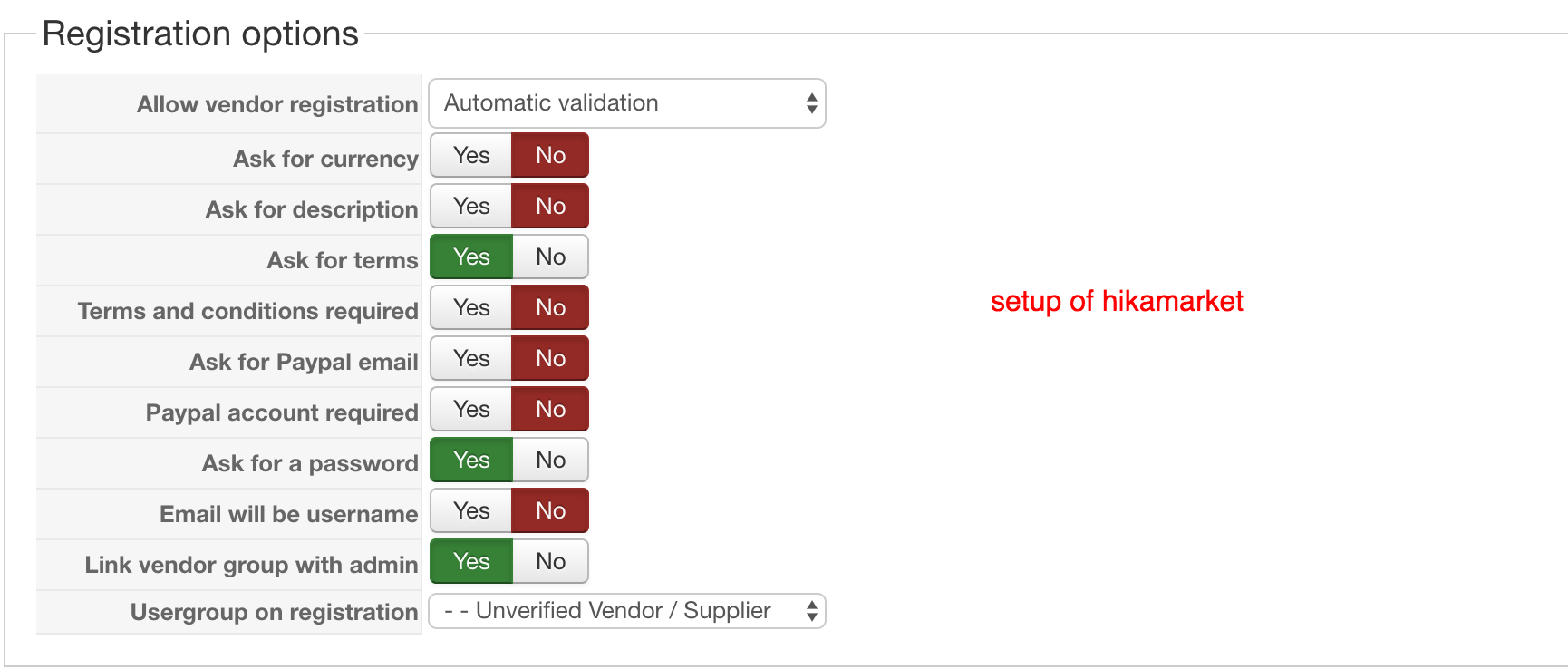Click Yes for Ask for a password
Screen dimensions: 1568x669
[471, 461]
